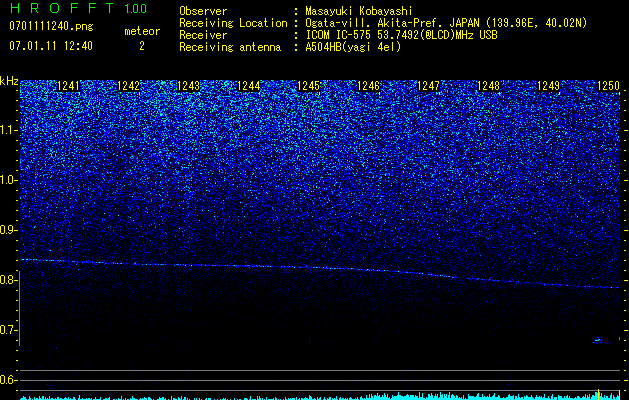Click the 1.1 frequency axis label
Screen dimensions: 629x400
9,130
